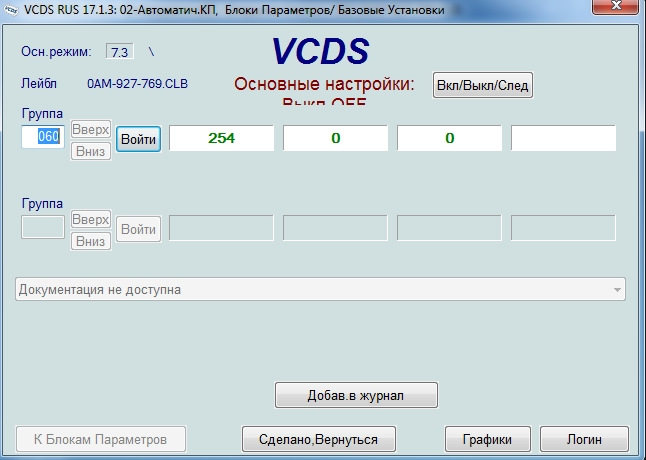The image size is (646, 460).
Task: Click Вверх in the second group row
Action: (91, 219)
